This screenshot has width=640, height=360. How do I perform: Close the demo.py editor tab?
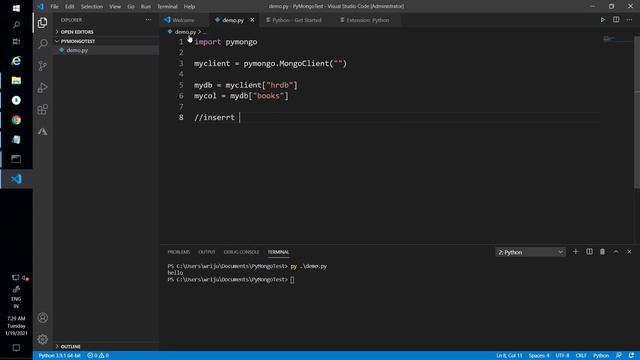pyautogui.click(x=252, y=20)
